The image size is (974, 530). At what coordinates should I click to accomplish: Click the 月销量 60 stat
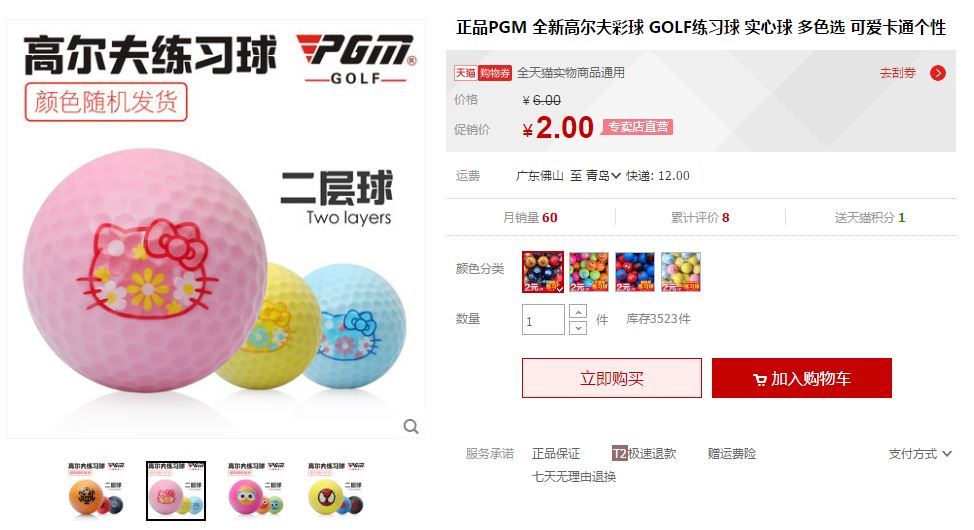click(530, 217)
